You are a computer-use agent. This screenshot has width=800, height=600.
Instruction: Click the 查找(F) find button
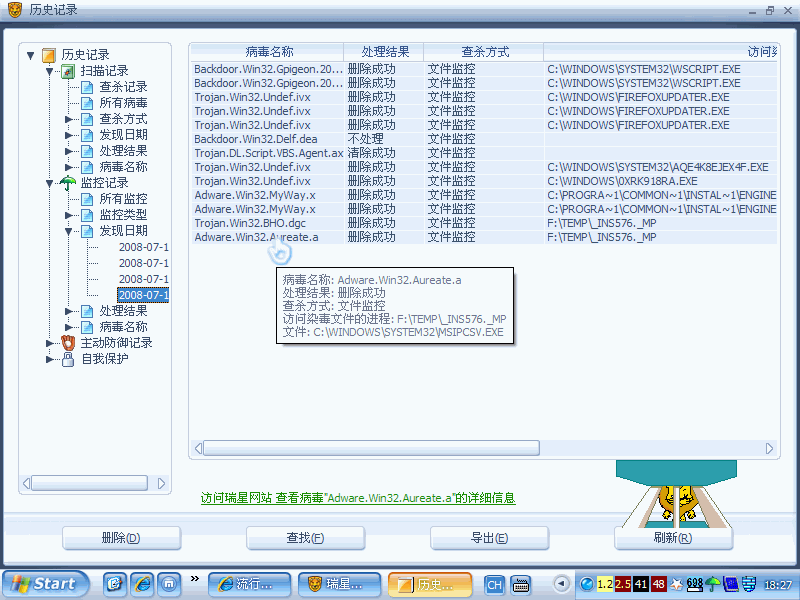pyautogui.click(x=305, y=538)
